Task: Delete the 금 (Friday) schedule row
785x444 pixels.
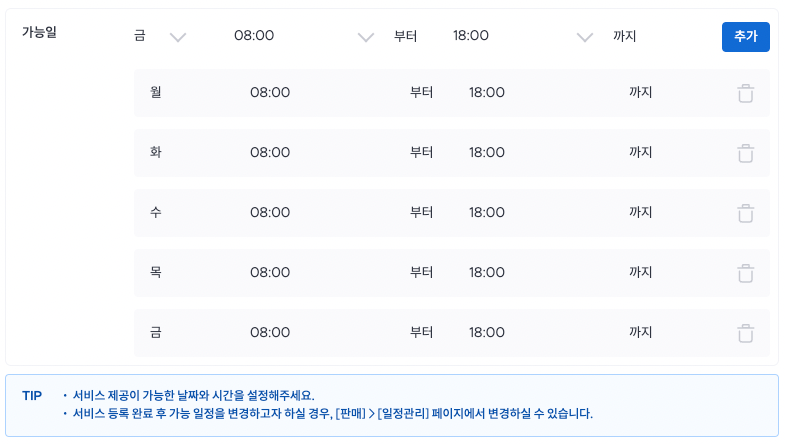Action: [x=745, y=333]
